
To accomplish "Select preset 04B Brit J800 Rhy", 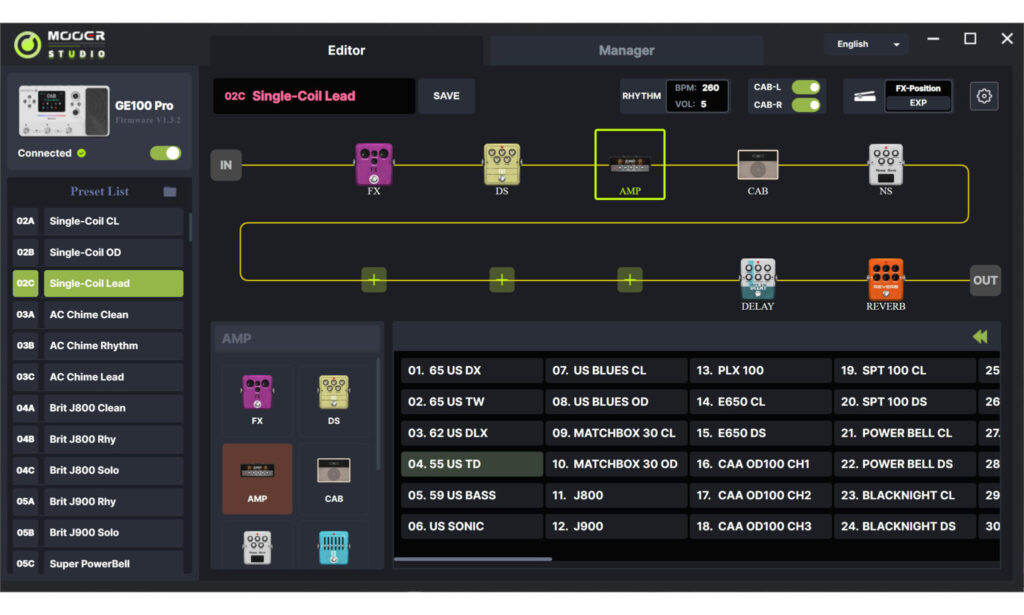I will click(98, 439).
